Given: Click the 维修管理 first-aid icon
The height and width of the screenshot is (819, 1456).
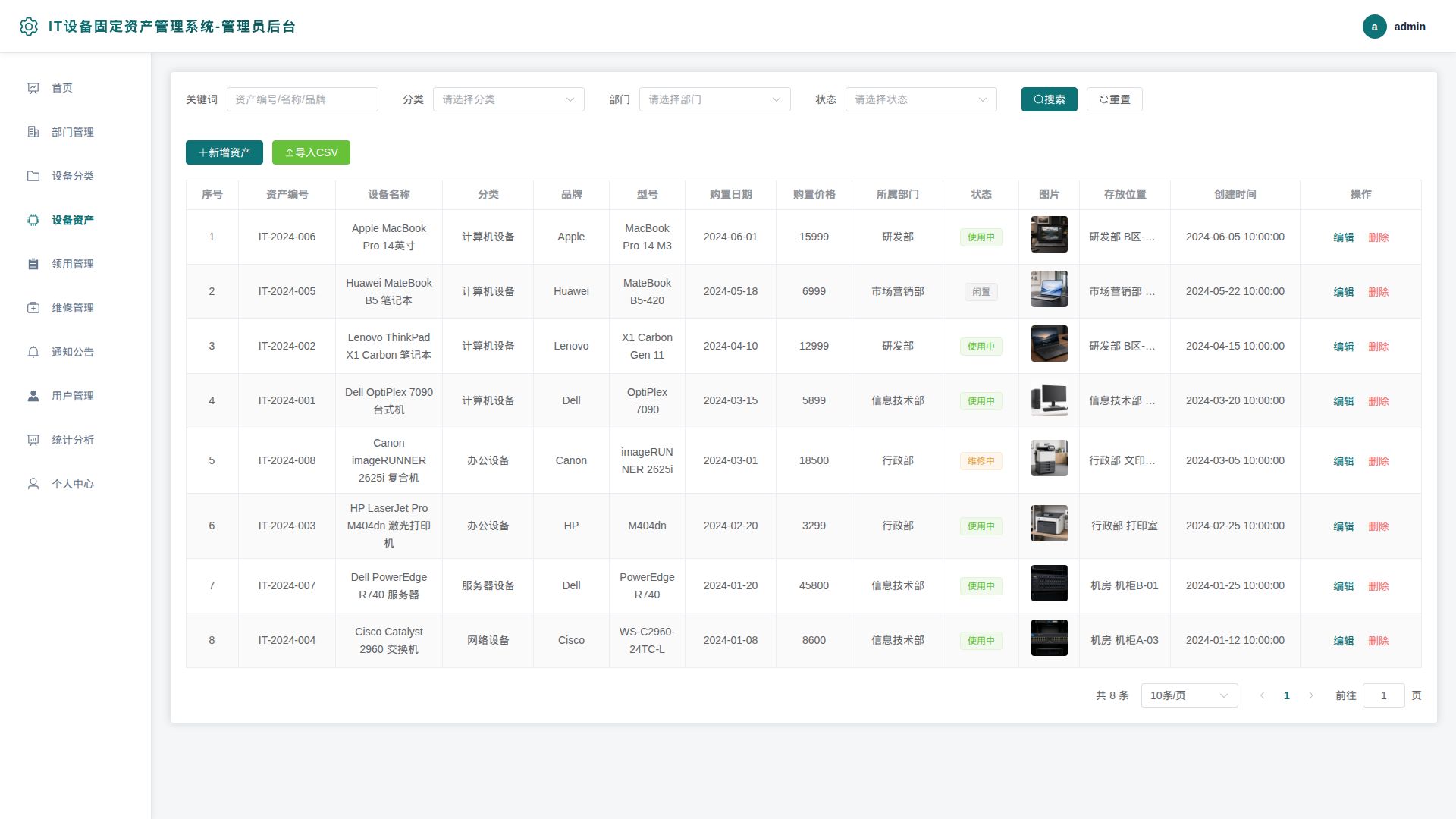Looking at the screenshot, I should coord(33,308).
